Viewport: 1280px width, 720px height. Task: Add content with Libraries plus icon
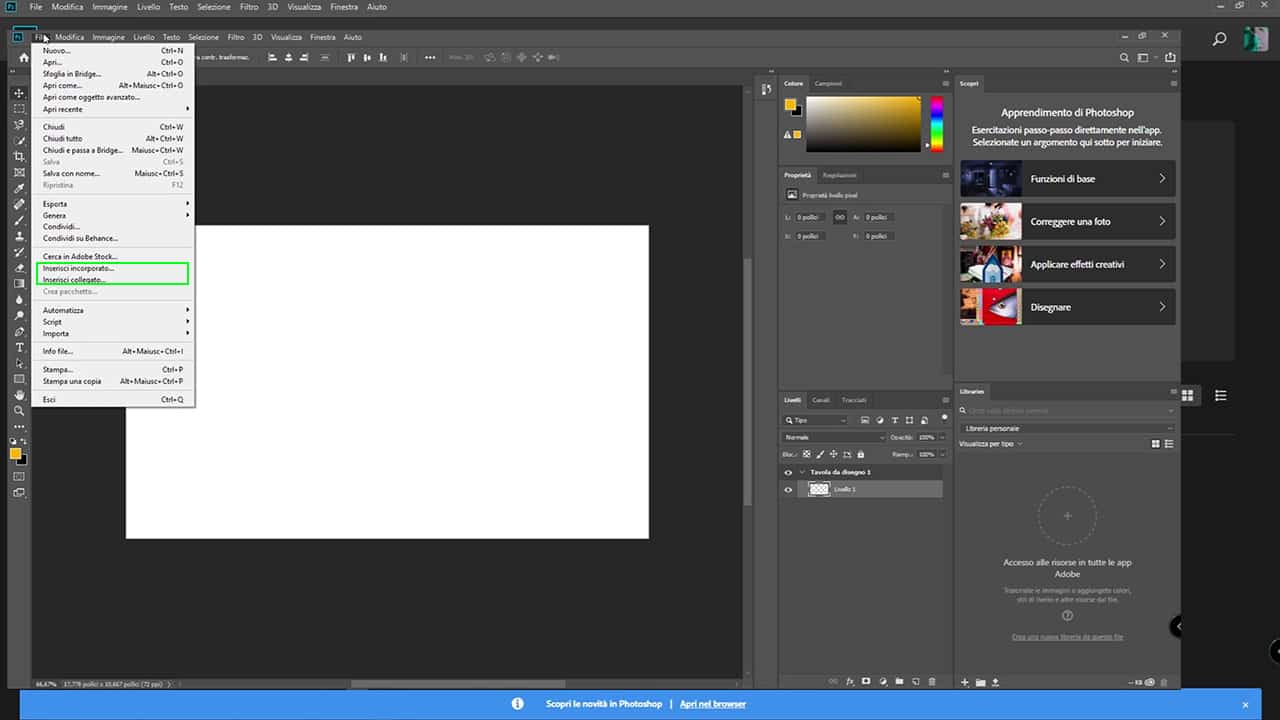965,682
